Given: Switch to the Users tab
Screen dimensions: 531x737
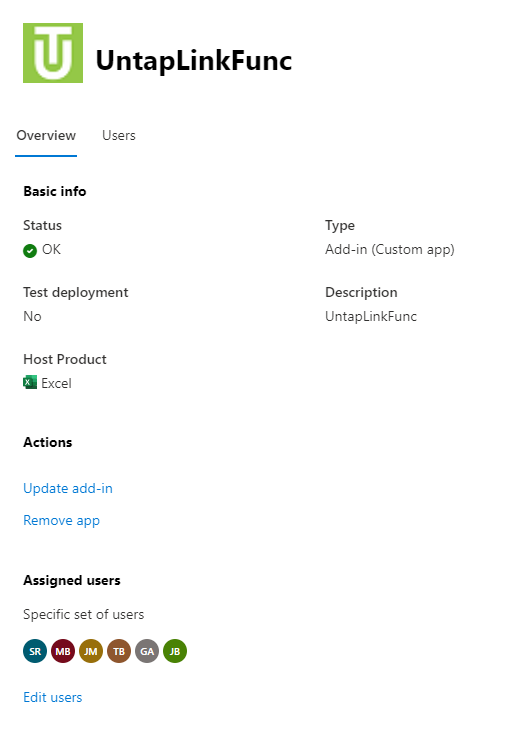Looking at the screenshot, I should (119, 135).
